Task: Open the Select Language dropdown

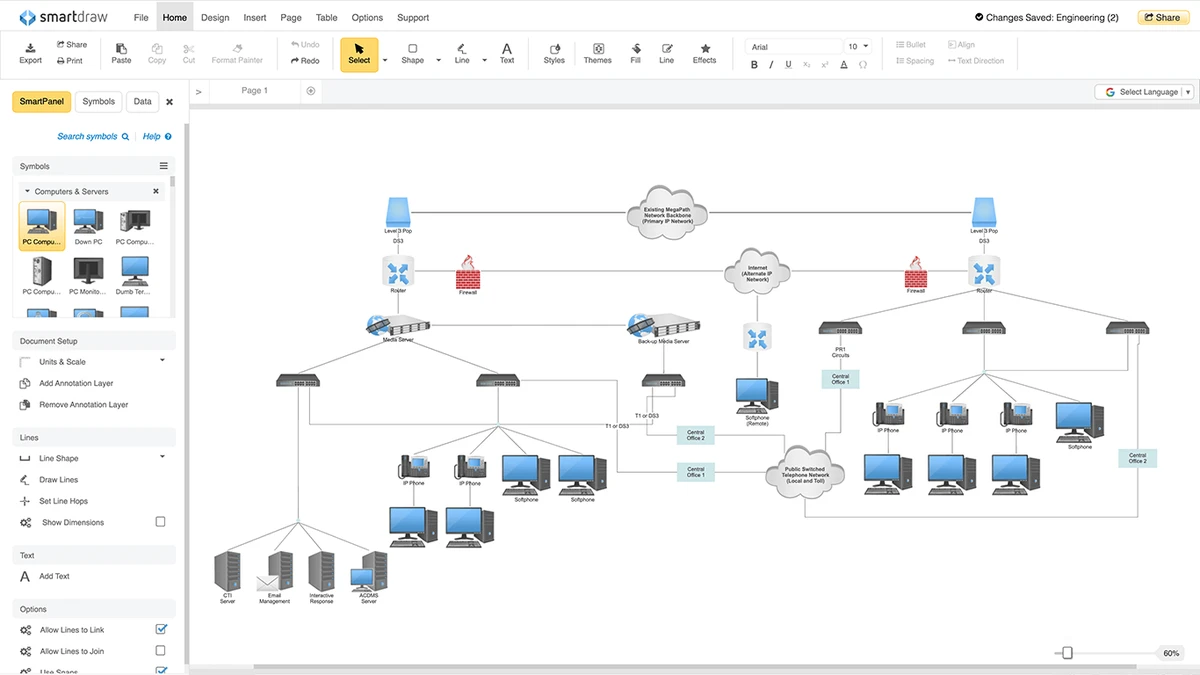Action: click(x=1145, y=92)
